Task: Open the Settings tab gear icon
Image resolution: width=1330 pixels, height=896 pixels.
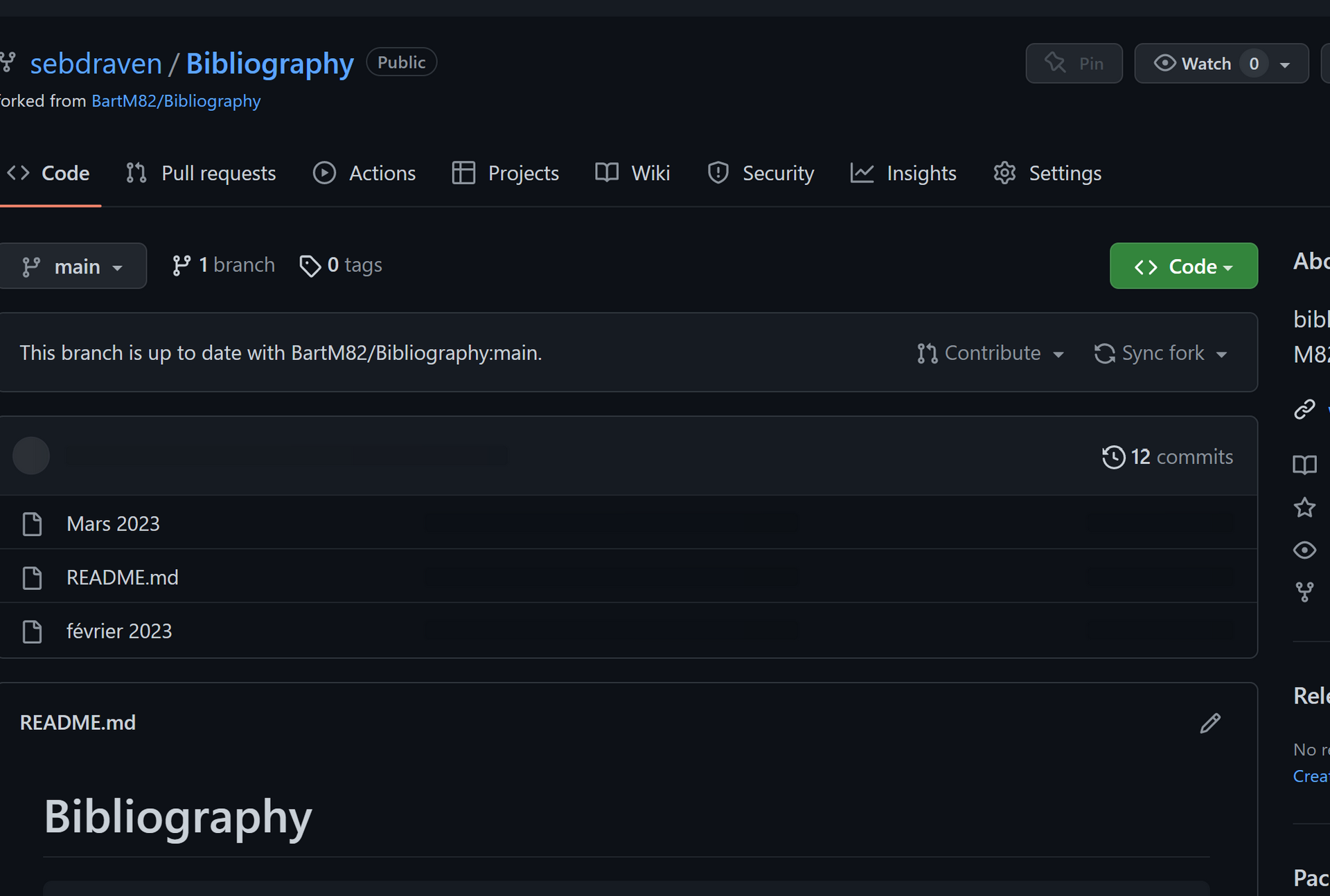Action: (1004, 173)
